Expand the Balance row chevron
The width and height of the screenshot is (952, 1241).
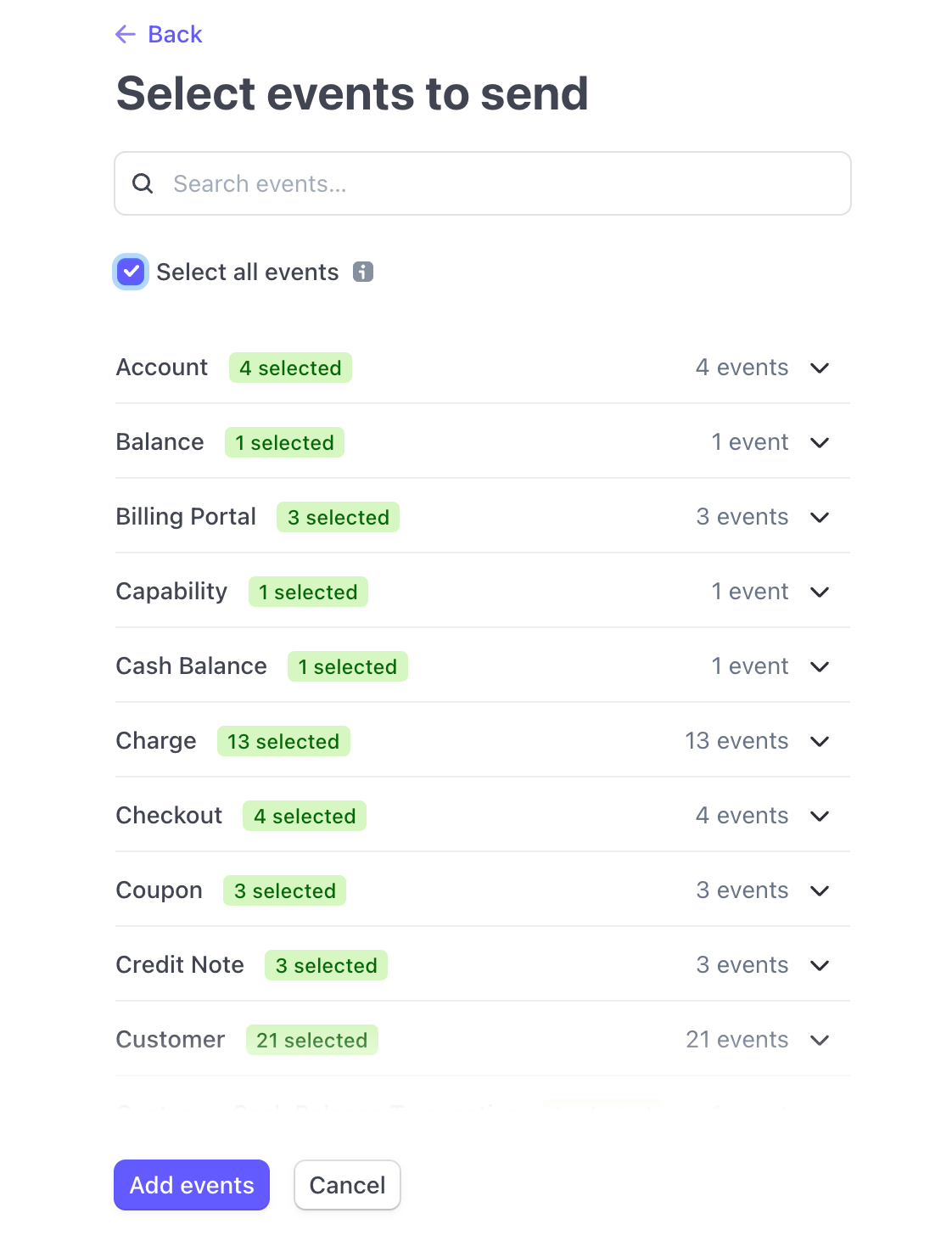click(x=820, y=442)
